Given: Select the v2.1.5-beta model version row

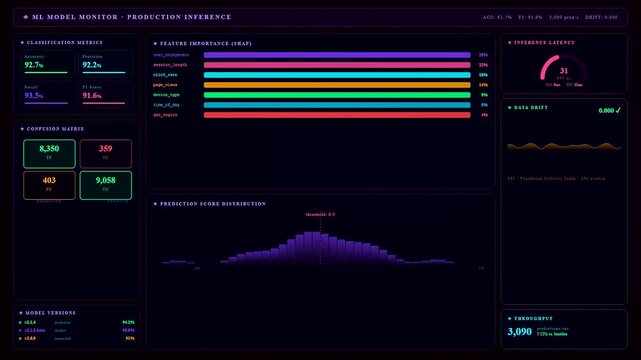Looking at the screenshot, I should [77, 330].
